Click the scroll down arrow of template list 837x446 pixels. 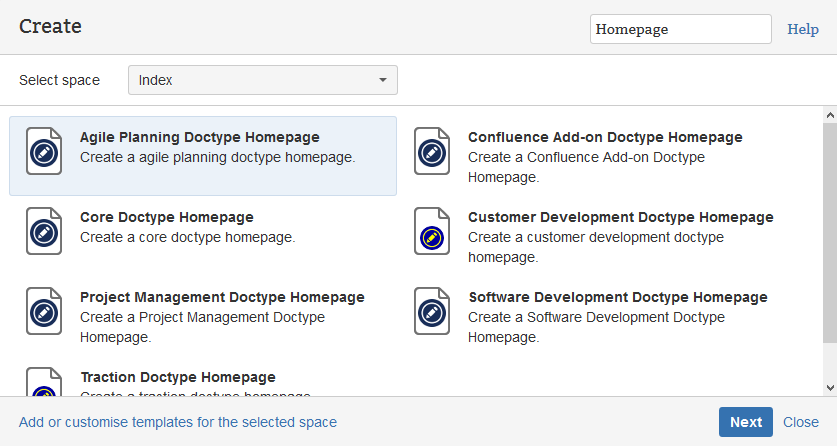829,387
